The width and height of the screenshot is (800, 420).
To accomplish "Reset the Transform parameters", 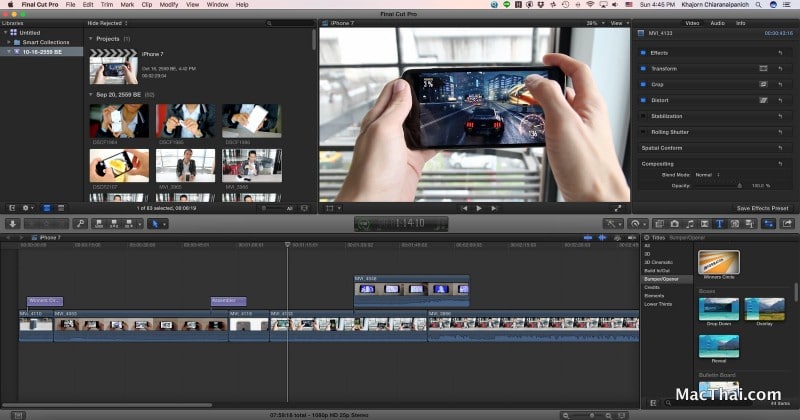I will tap(780, 68).
